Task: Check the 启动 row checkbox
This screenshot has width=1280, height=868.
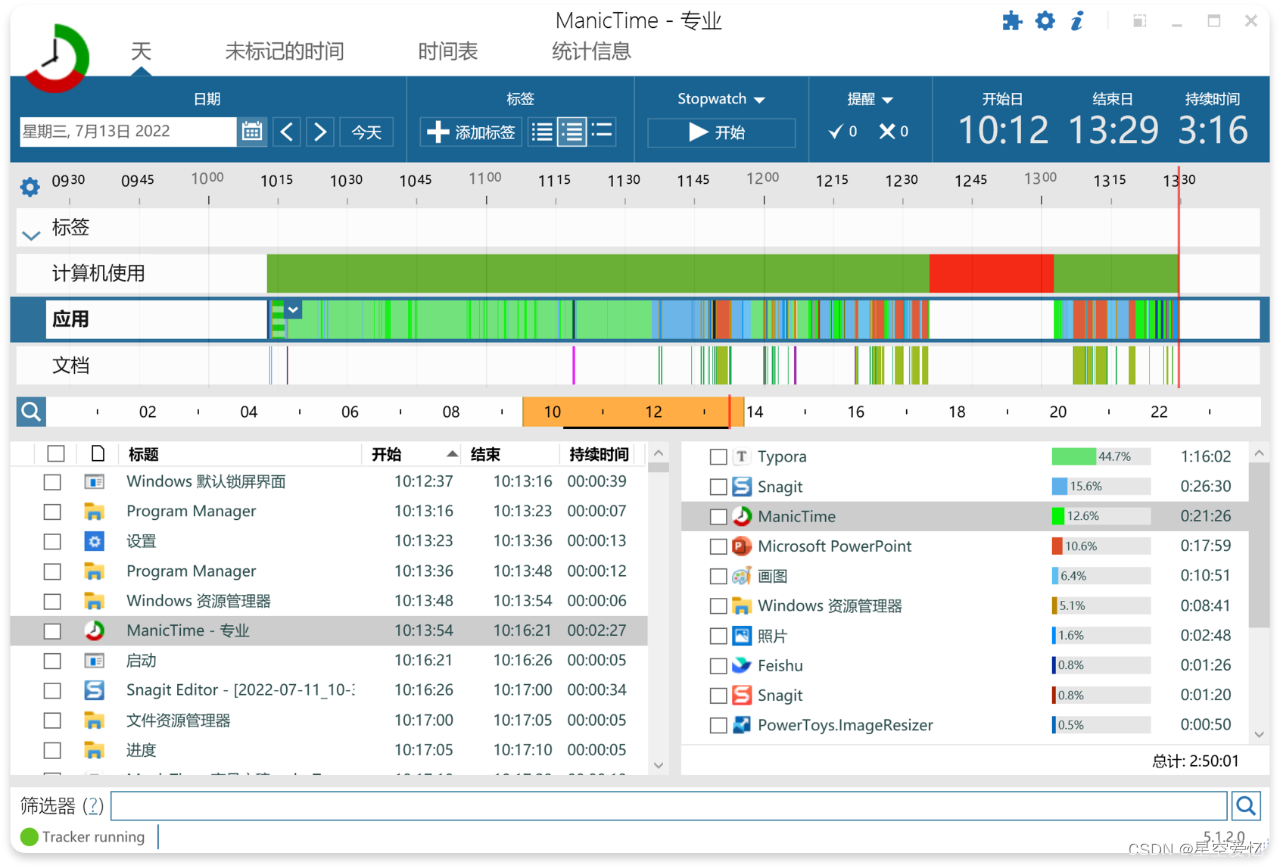Action: pyautogui.click(x=52, y=661)
